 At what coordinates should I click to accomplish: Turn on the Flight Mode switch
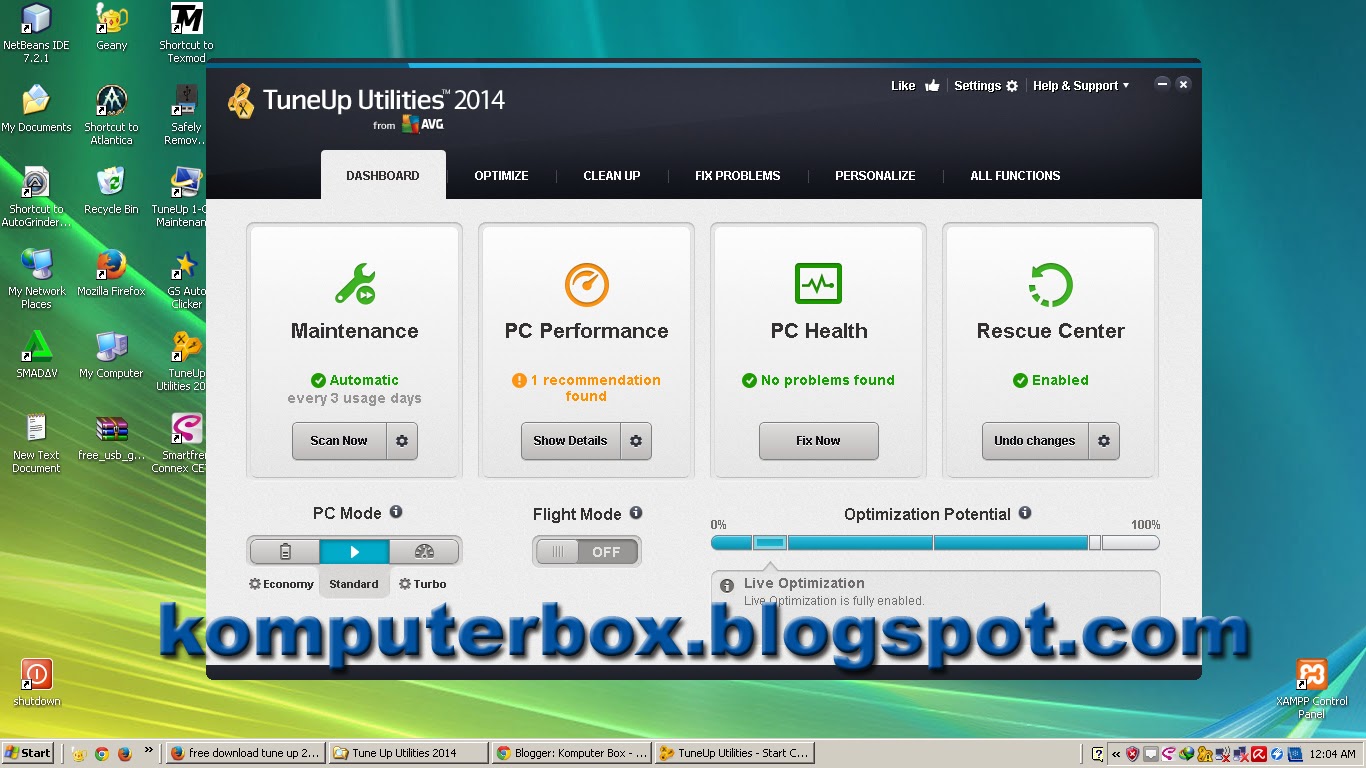click(x=586, y=552)
